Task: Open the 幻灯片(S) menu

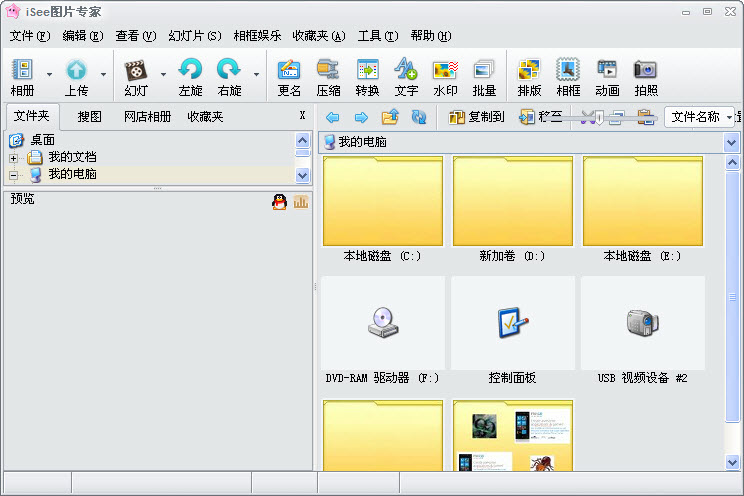Action: (x=195, y=36)
